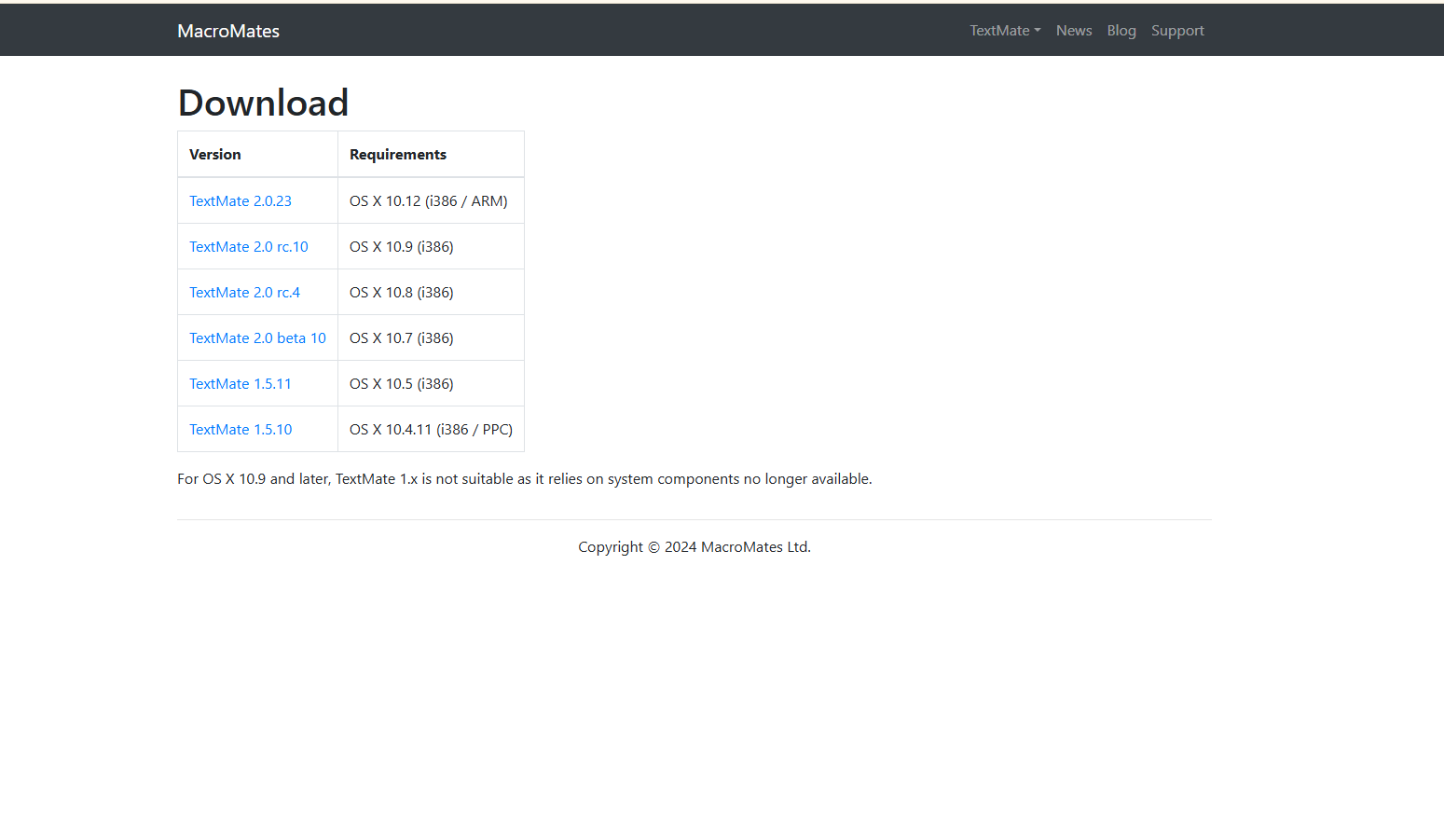1444x840 pixels.
Task: Download TextMate 2.0.23
Action: click(240, 201)
